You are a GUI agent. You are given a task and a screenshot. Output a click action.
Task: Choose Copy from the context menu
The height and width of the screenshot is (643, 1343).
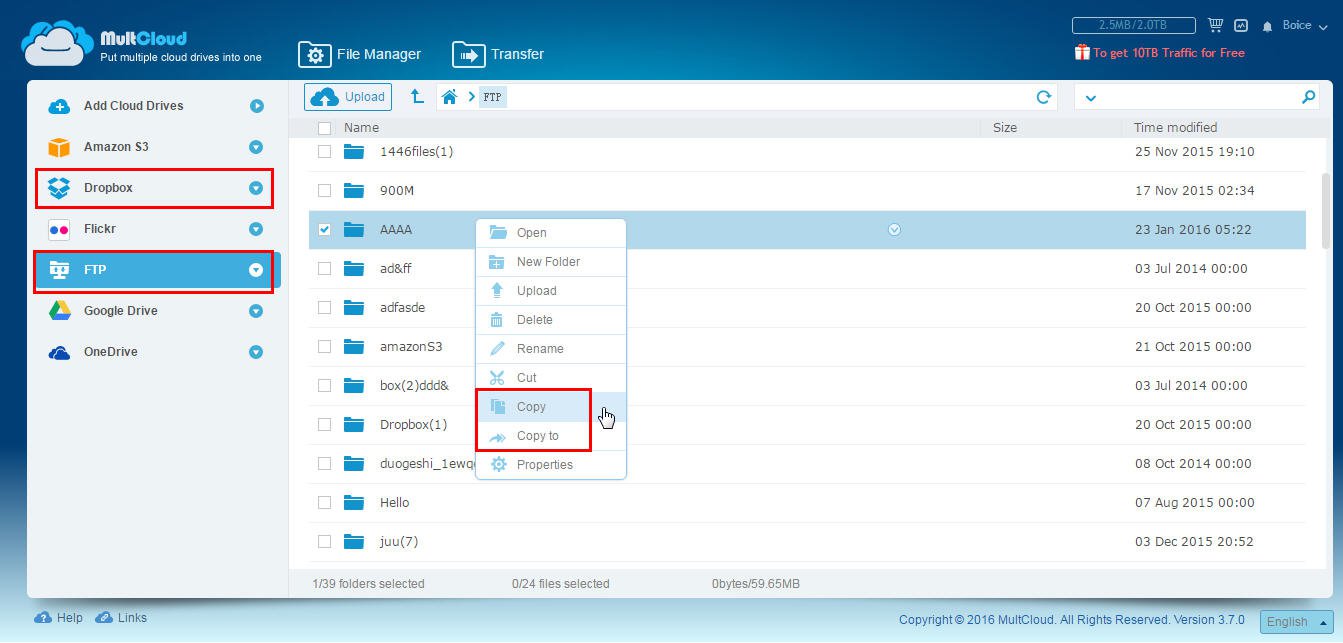551,407
